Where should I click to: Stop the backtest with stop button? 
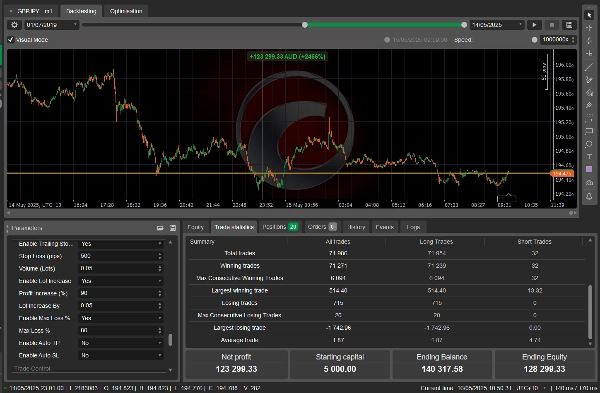552,25
